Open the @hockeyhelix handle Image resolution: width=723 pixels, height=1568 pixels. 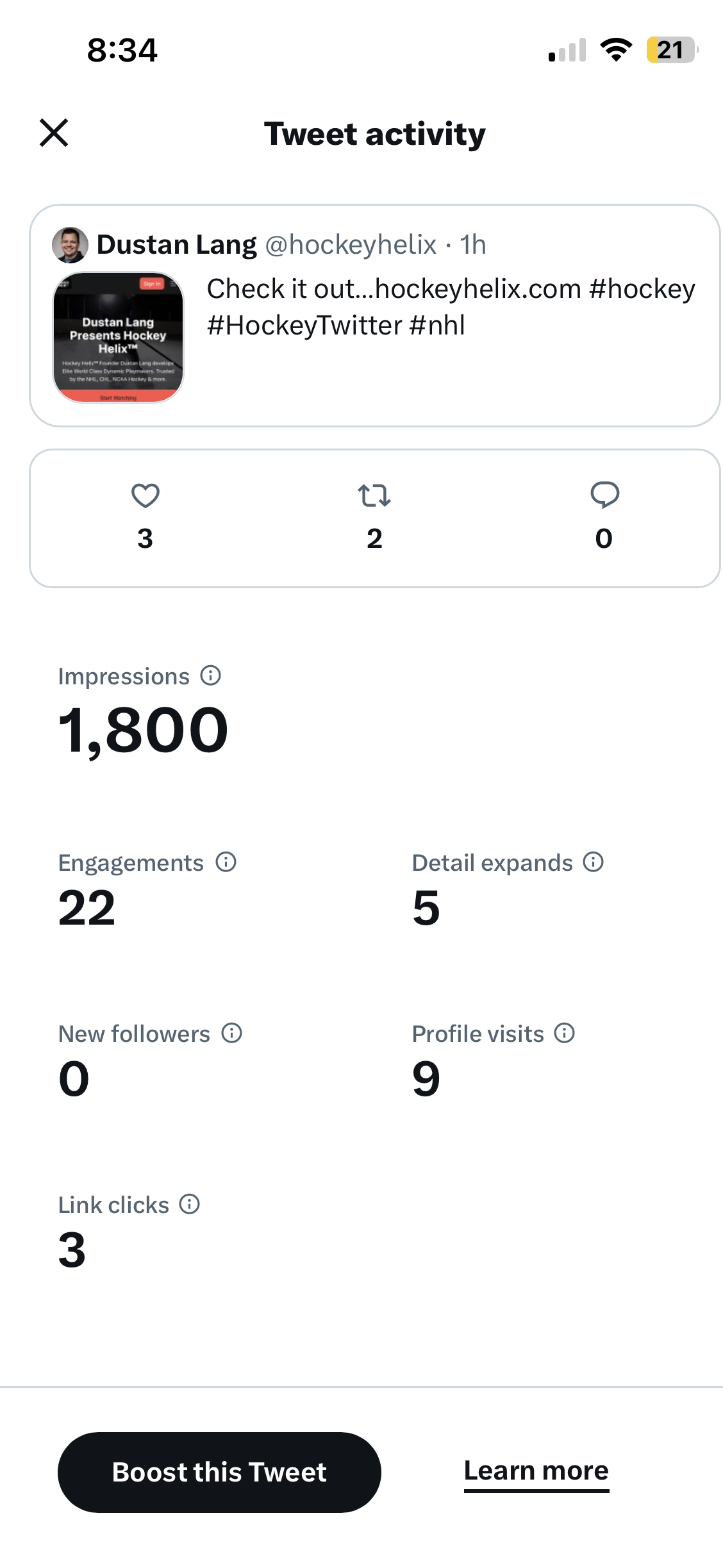[x=351, y=245]
